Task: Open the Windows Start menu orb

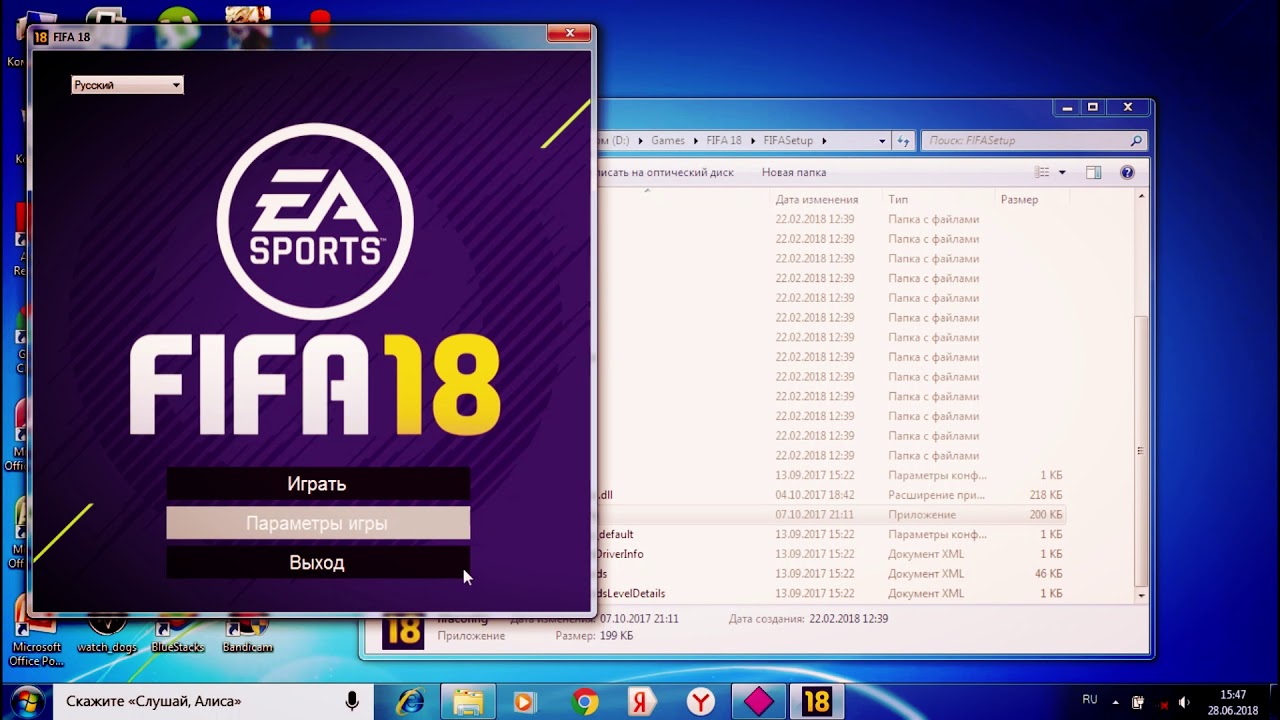Action: pyautogui.click(x=27, y=701)
